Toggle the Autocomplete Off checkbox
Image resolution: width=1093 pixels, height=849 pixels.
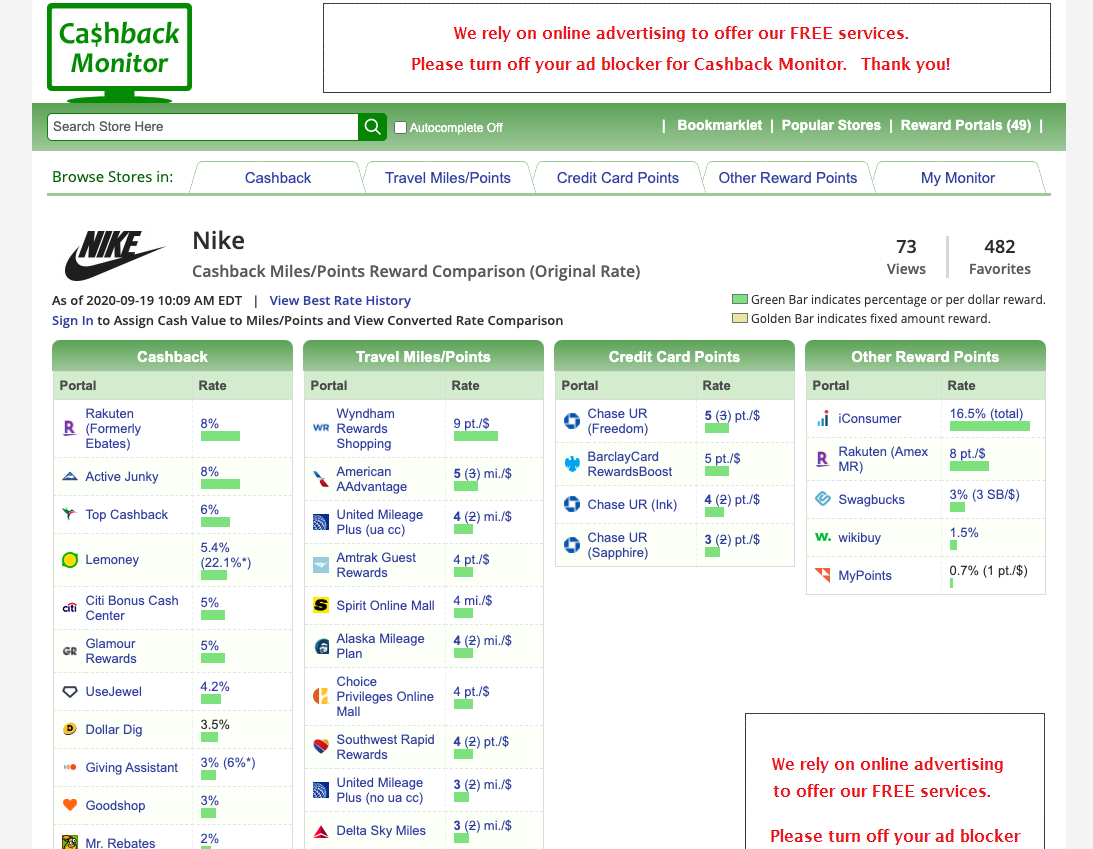click(x=400, y=128)
